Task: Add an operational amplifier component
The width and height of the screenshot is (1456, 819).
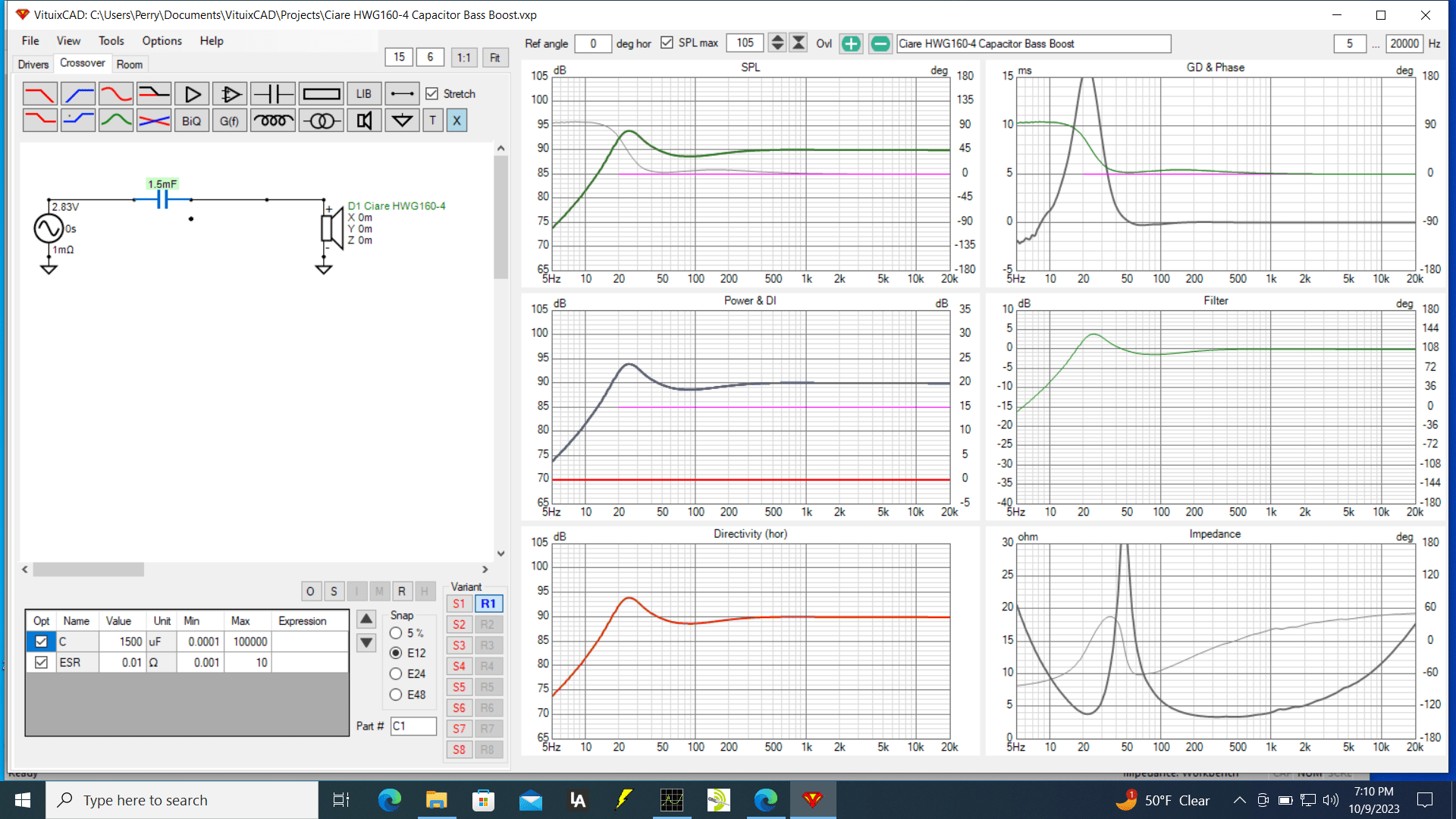Action: pyautogui.click(x=230, y=94)
